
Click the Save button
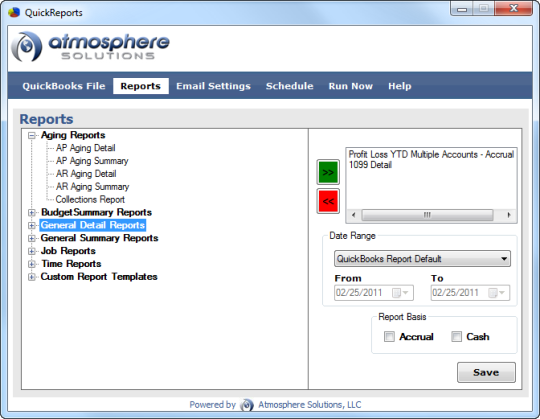tap(486, 372)
